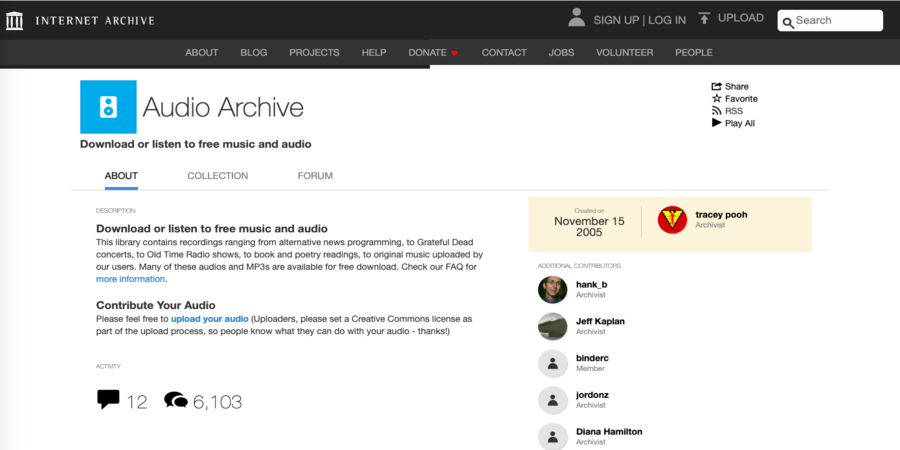Viewport: 900px width, 450px height.
Task: Open the Forum tab
Action: (x=315, y=176)
